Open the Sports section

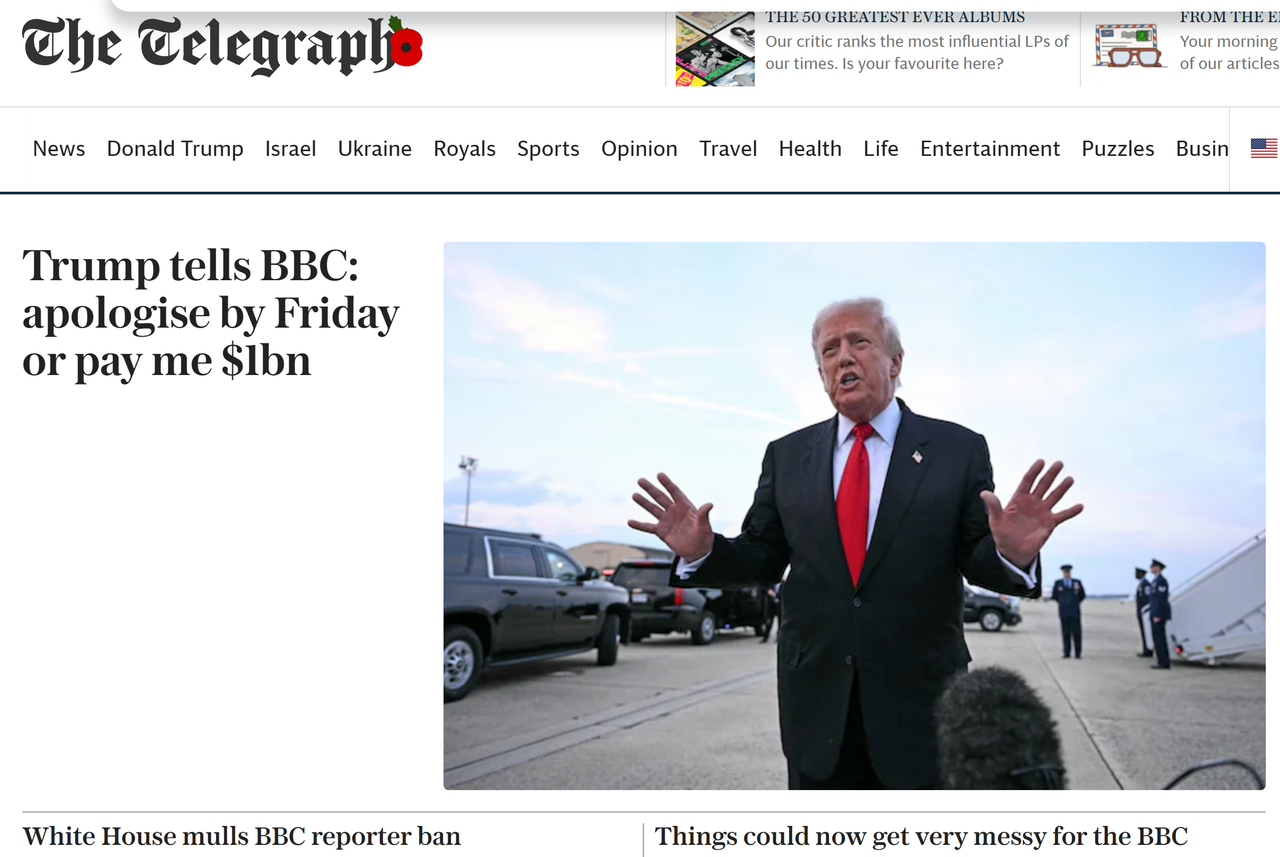(548, 148)
